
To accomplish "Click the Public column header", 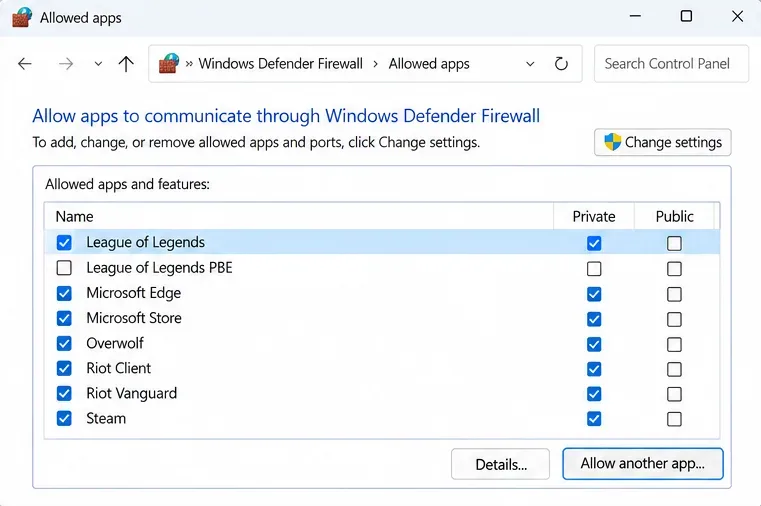I will pos(674,216).
